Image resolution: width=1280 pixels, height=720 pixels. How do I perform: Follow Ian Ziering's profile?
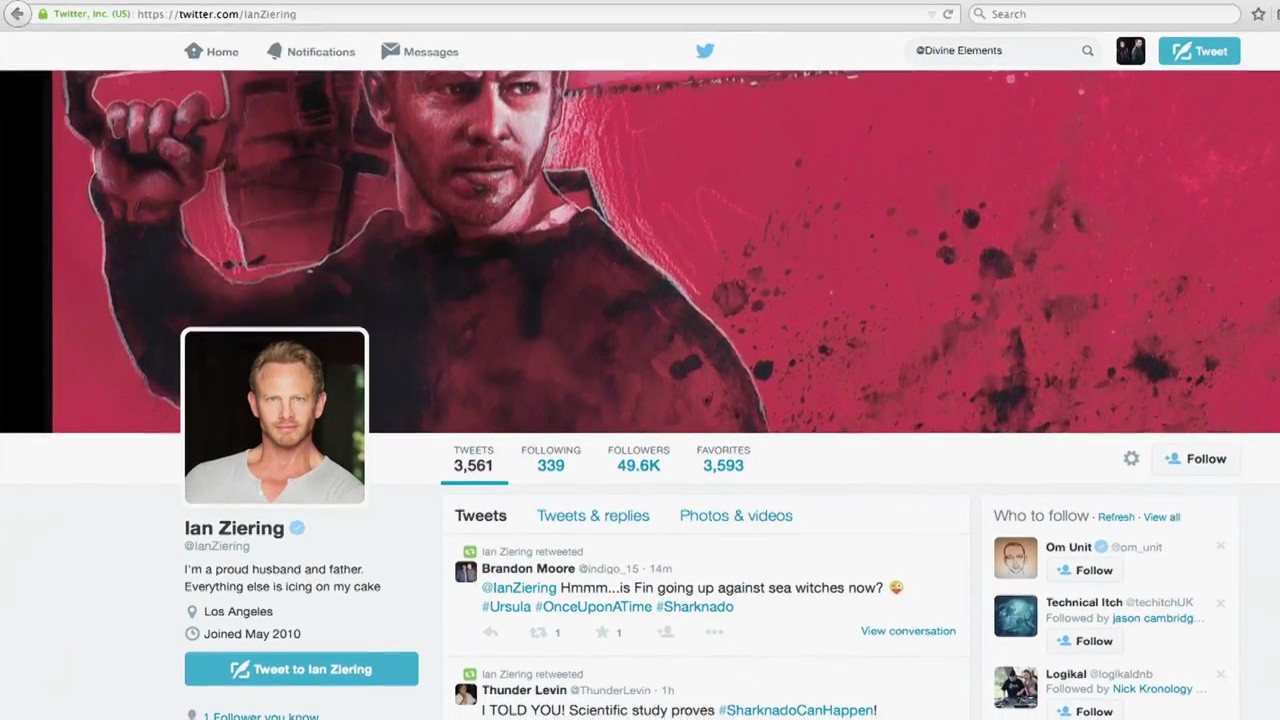tap(1195, 459)
